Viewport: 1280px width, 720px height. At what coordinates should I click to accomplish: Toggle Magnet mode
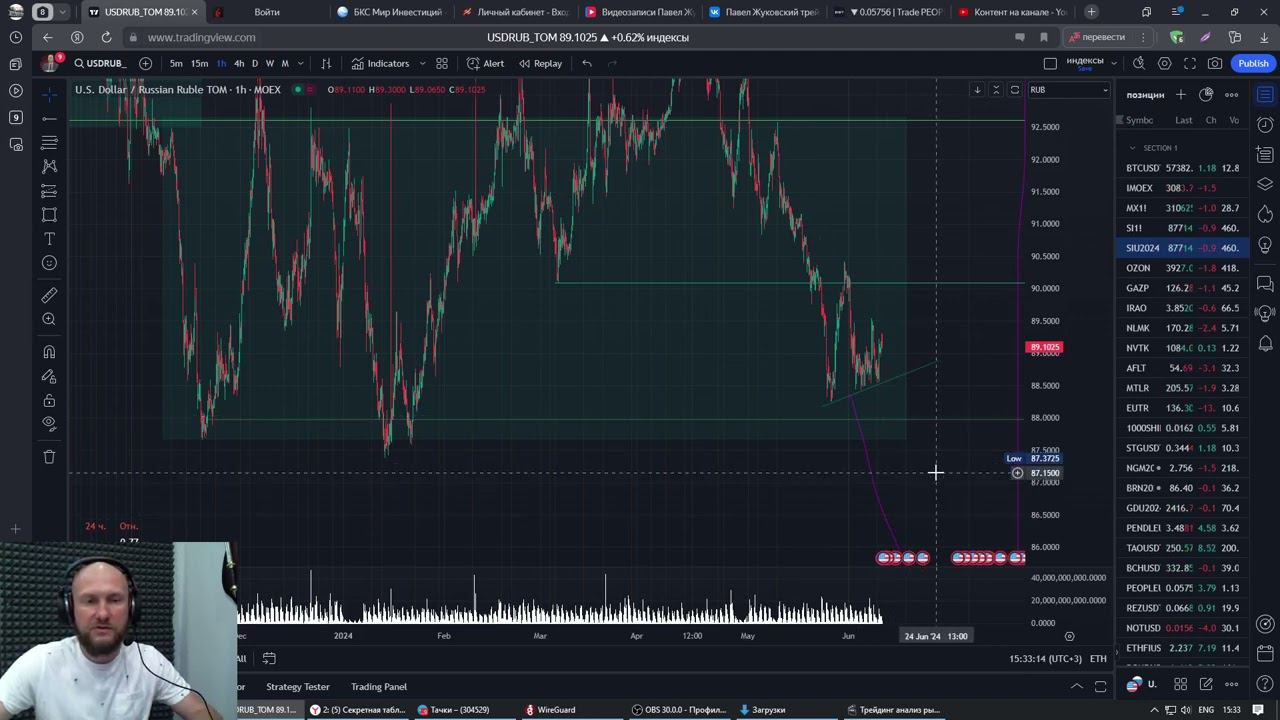point(49,352)
